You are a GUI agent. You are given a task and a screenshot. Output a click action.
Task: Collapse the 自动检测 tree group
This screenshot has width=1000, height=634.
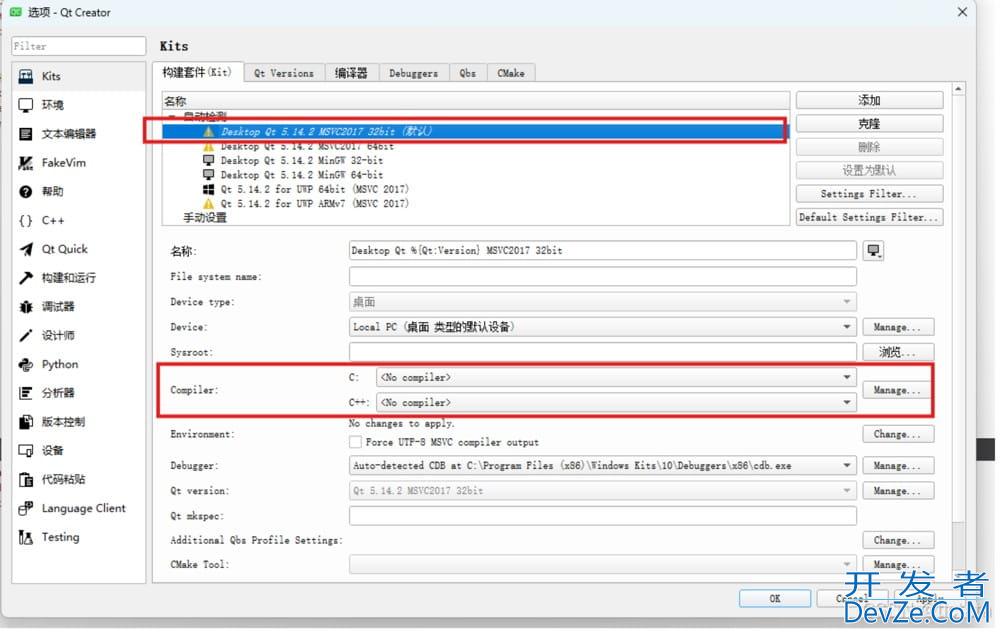[173, 117]
